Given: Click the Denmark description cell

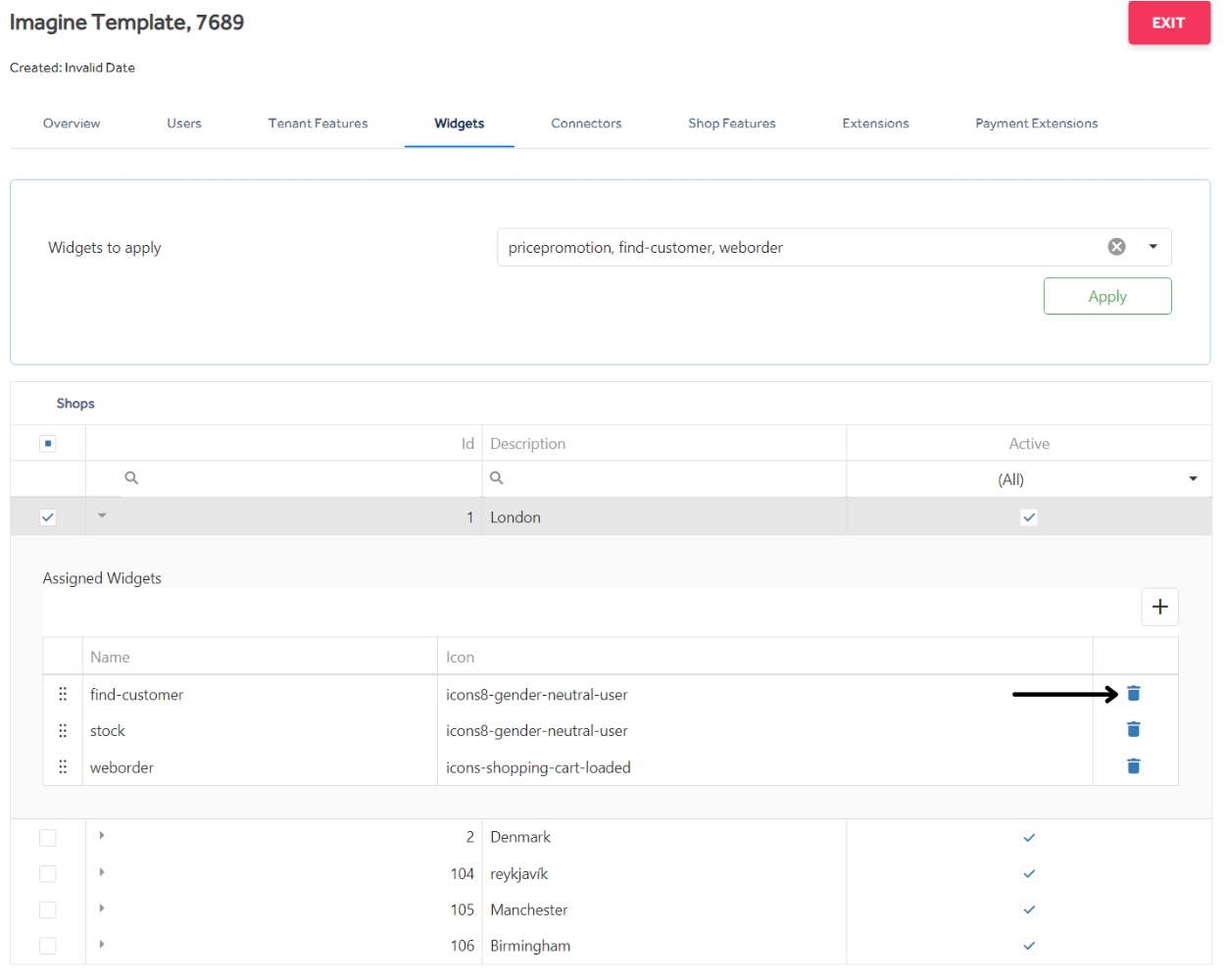Looking at the screenshot, I should [x=664, y=837].
